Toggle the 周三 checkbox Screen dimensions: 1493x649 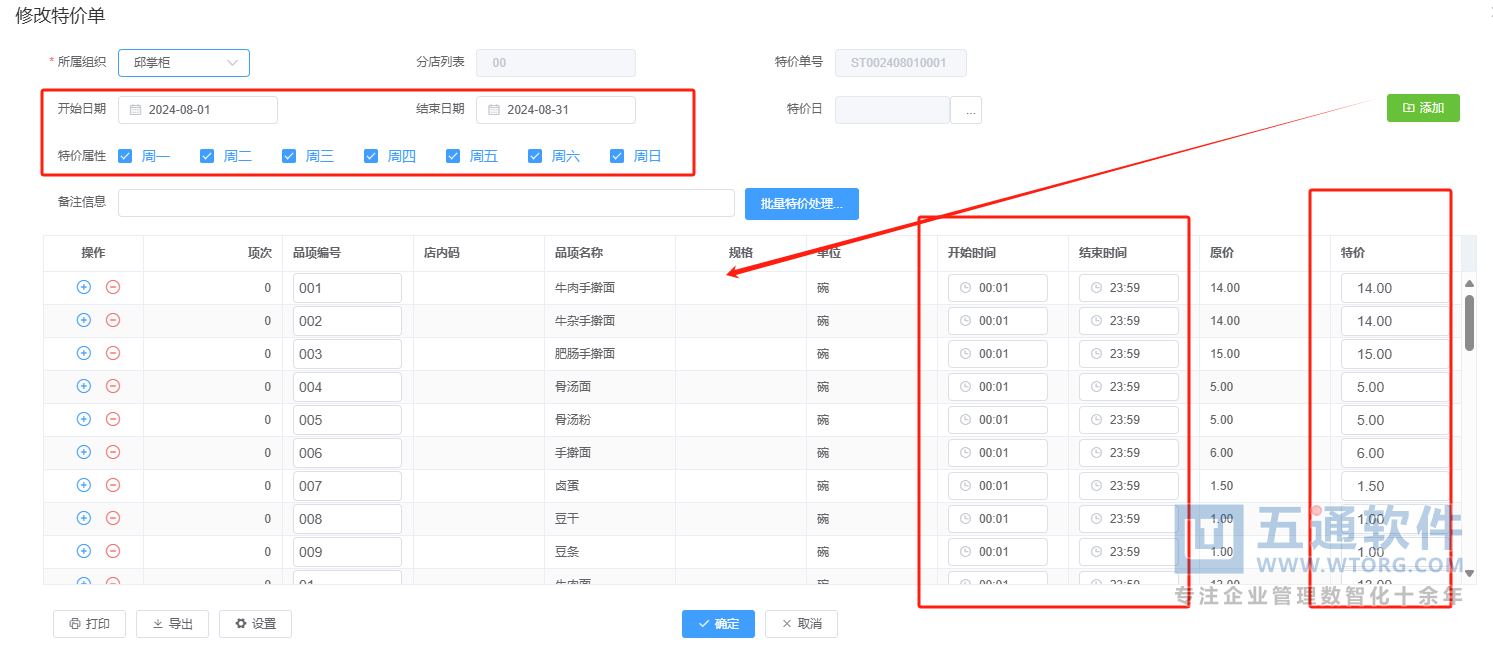(x=289, y=156)
